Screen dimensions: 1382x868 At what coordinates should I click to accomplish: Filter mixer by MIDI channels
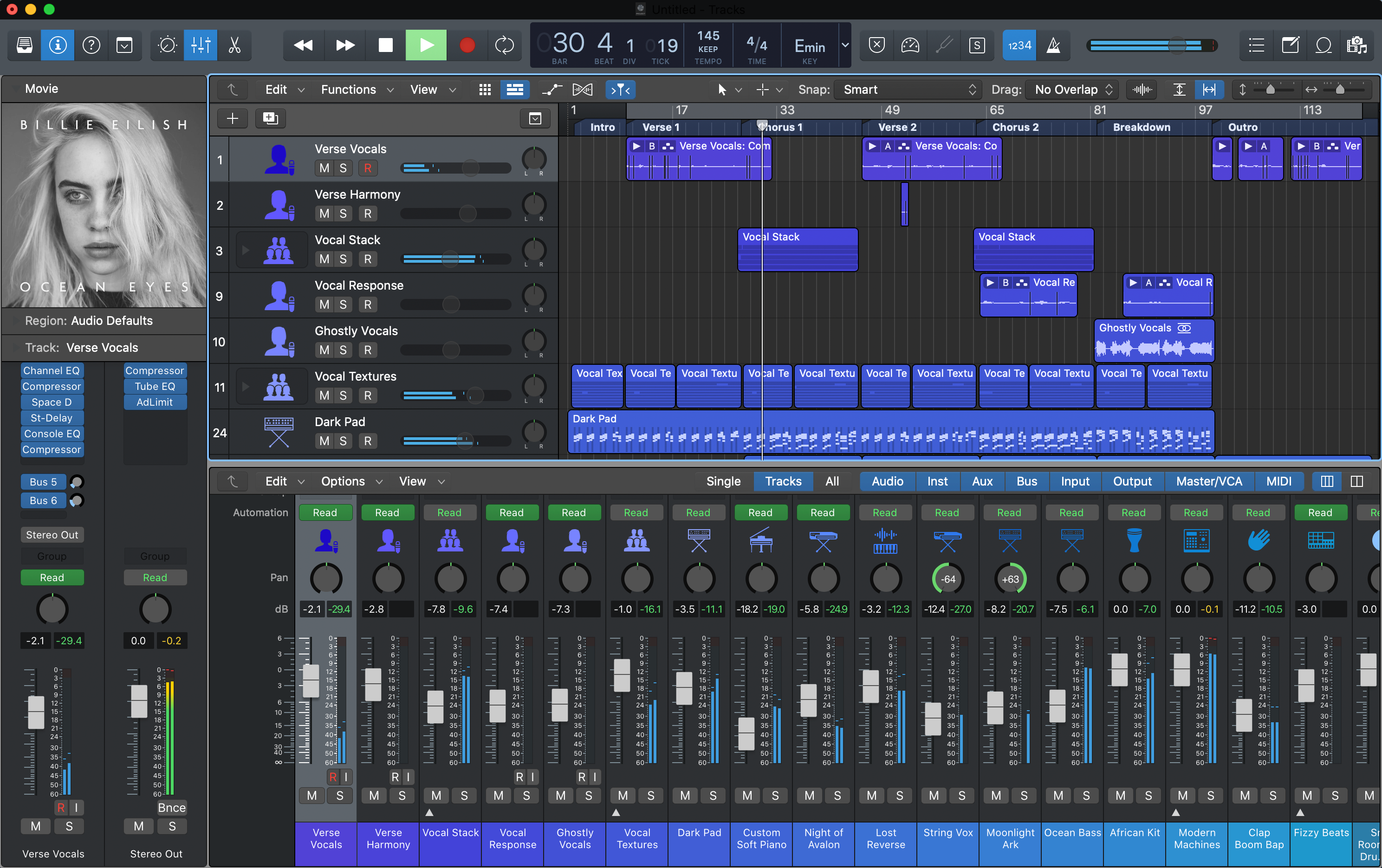pos(1278,481)
